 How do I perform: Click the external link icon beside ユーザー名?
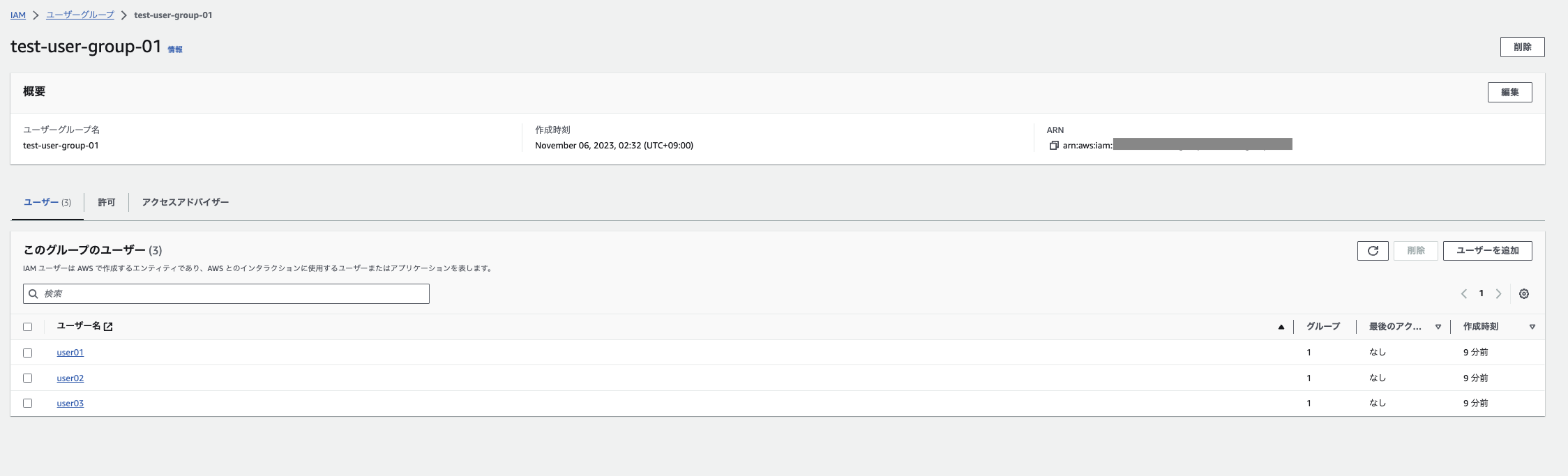pos(108,327)
